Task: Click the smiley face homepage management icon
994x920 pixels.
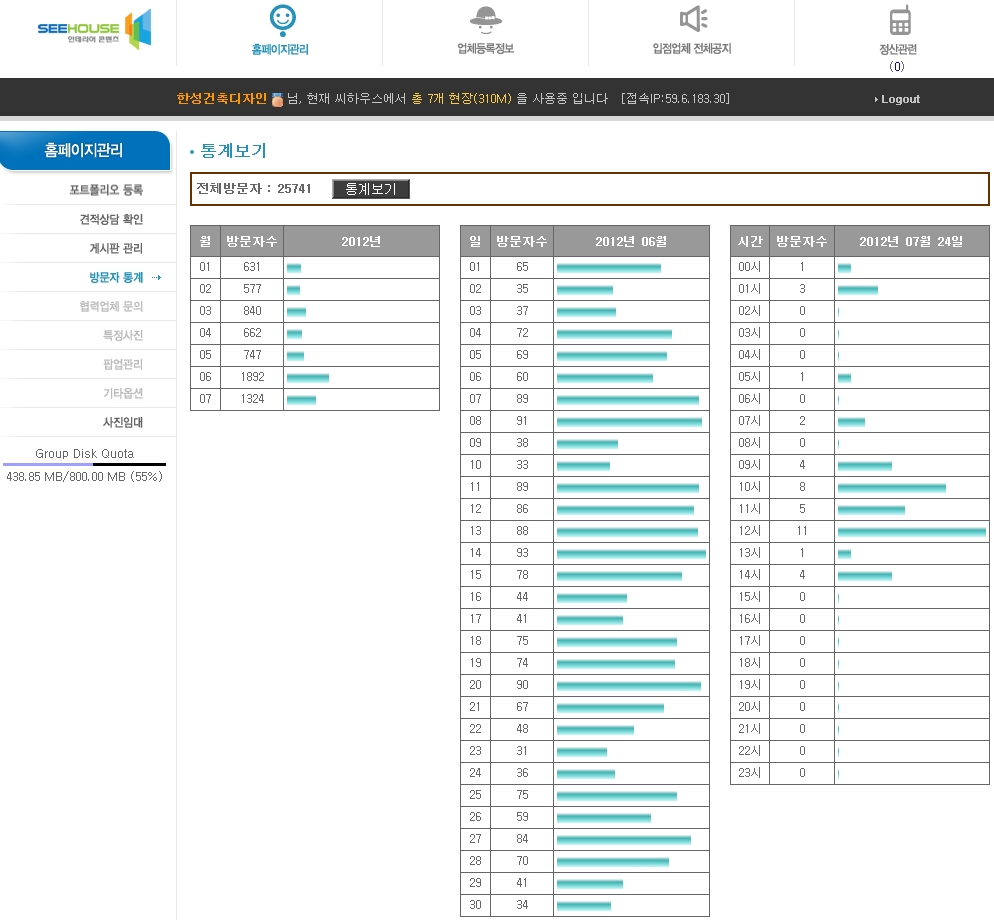Action: pos(283,19)
